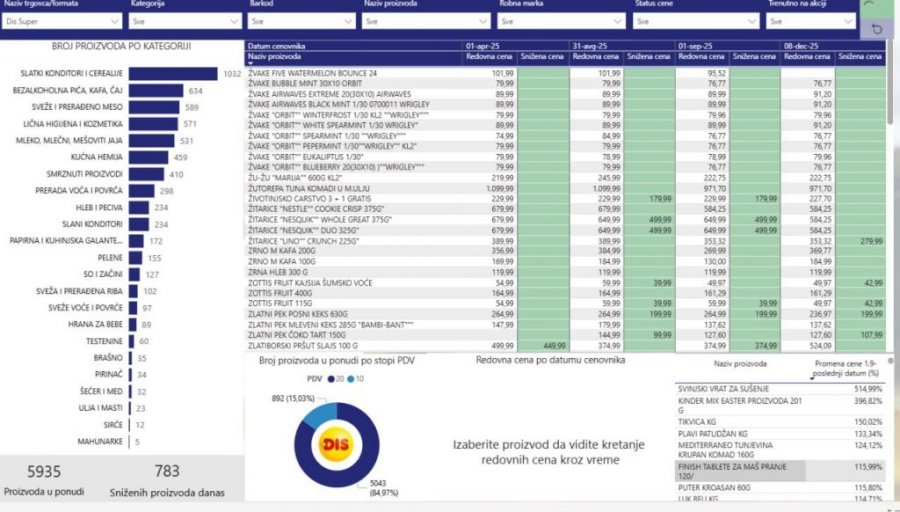Click the reset filters arrow button
Screen dimensions: 900x512
tap(877, 30)
